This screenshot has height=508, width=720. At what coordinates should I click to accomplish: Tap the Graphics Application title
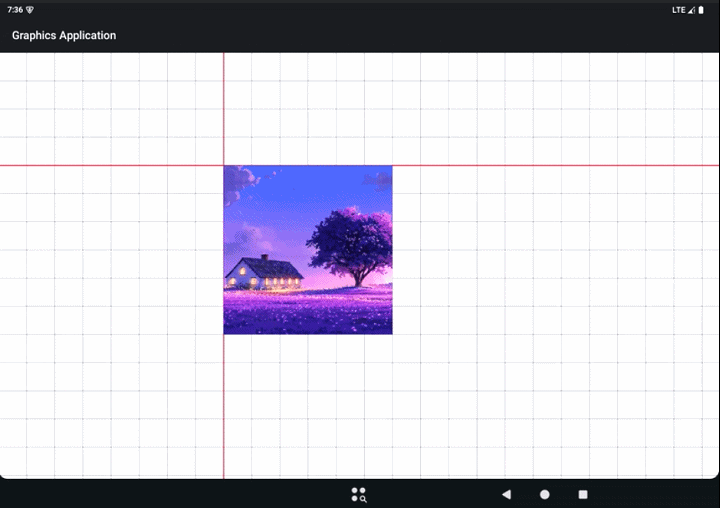pos(64,35)
